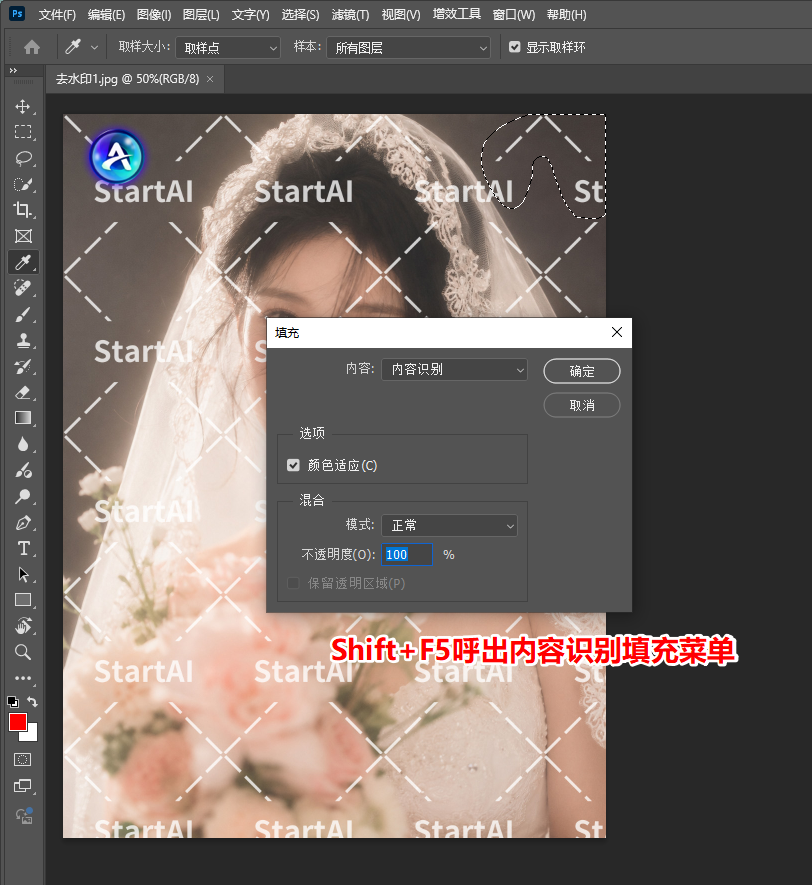Open the 文件(F) menu
812x885 pixels.
pos(57,15)
